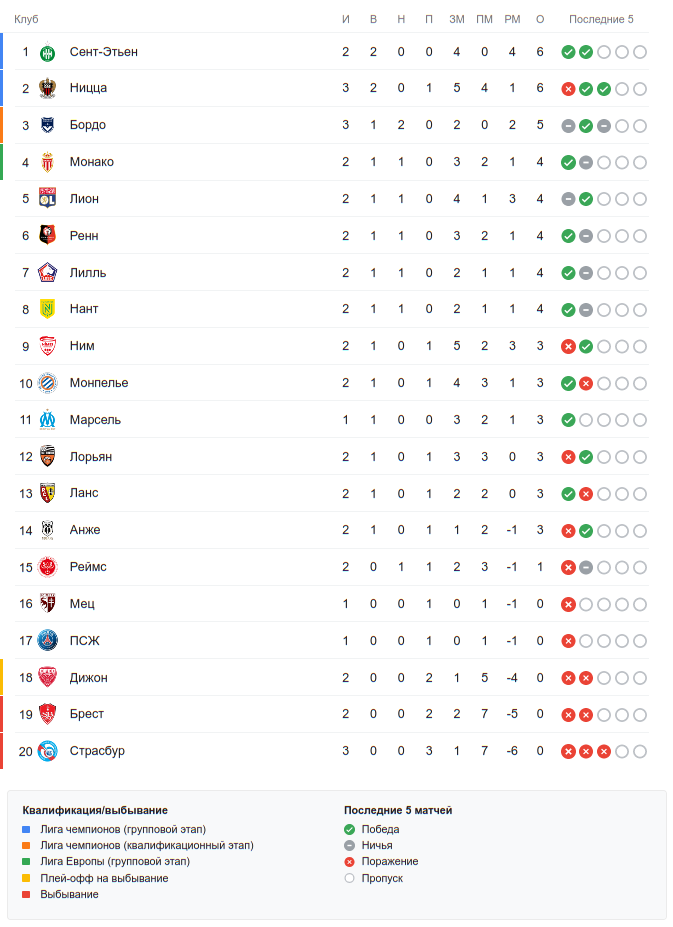Click the red Выбывание legend swatch
Viewport: 673px width, 927px height.
(x=27, y=894)
